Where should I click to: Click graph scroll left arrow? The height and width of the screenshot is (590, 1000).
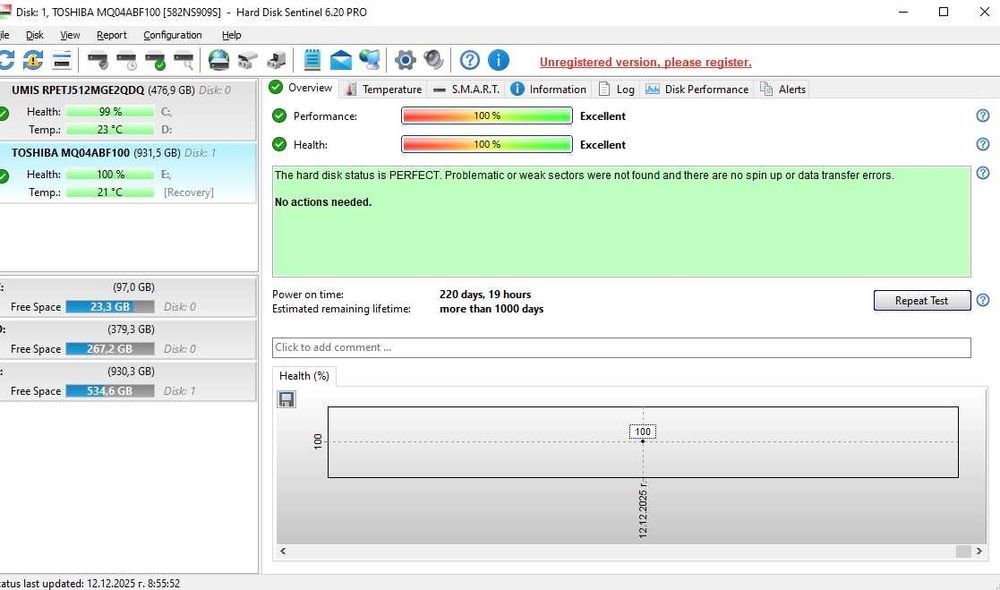pos(283,551)
